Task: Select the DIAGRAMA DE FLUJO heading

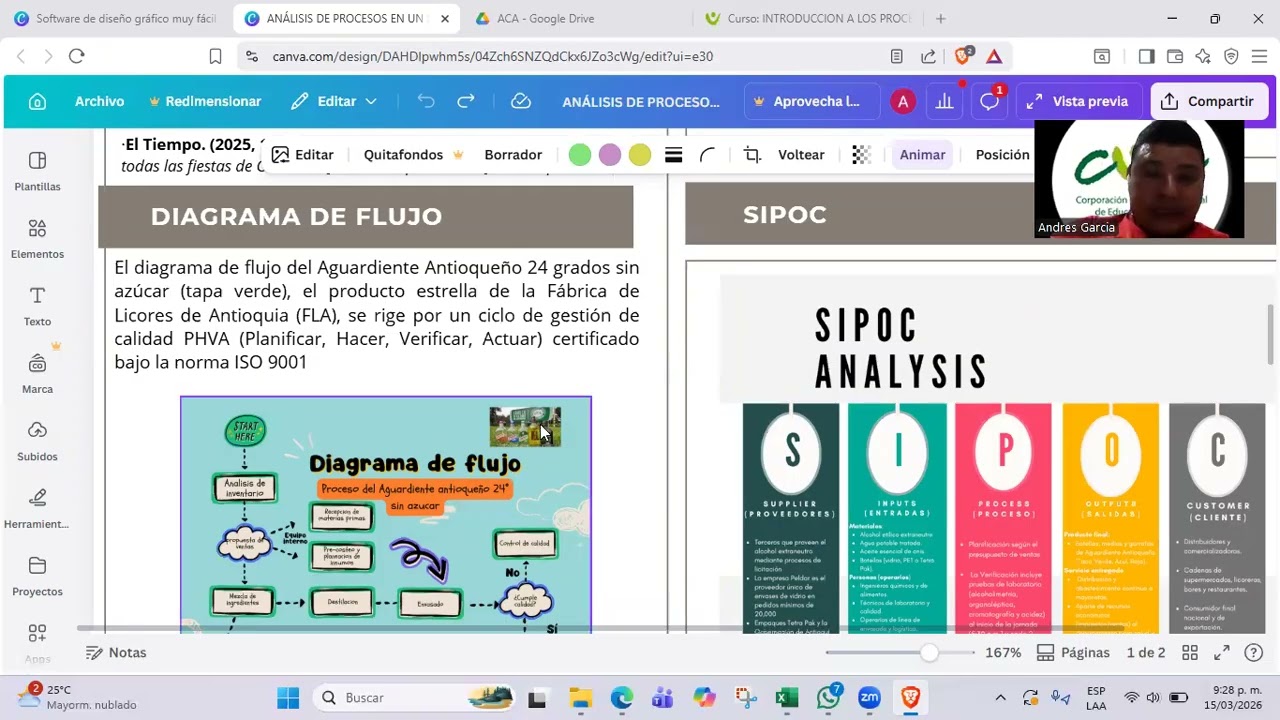Action: click(x=296, y=216)
